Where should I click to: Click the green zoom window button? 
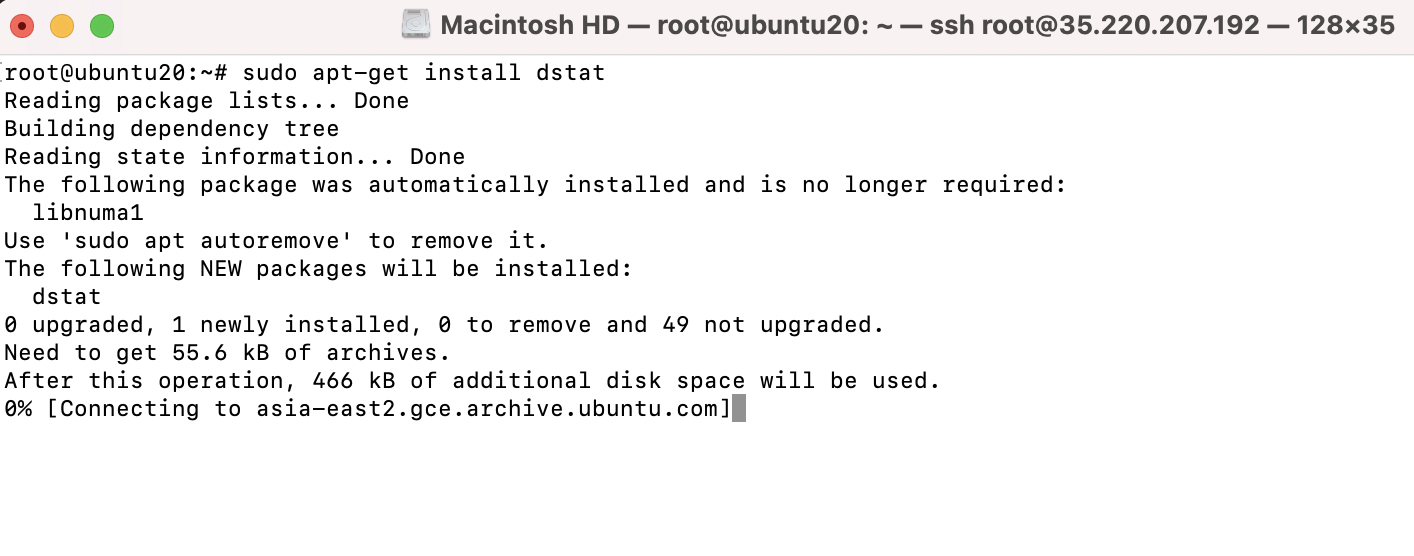pos(102,26)
